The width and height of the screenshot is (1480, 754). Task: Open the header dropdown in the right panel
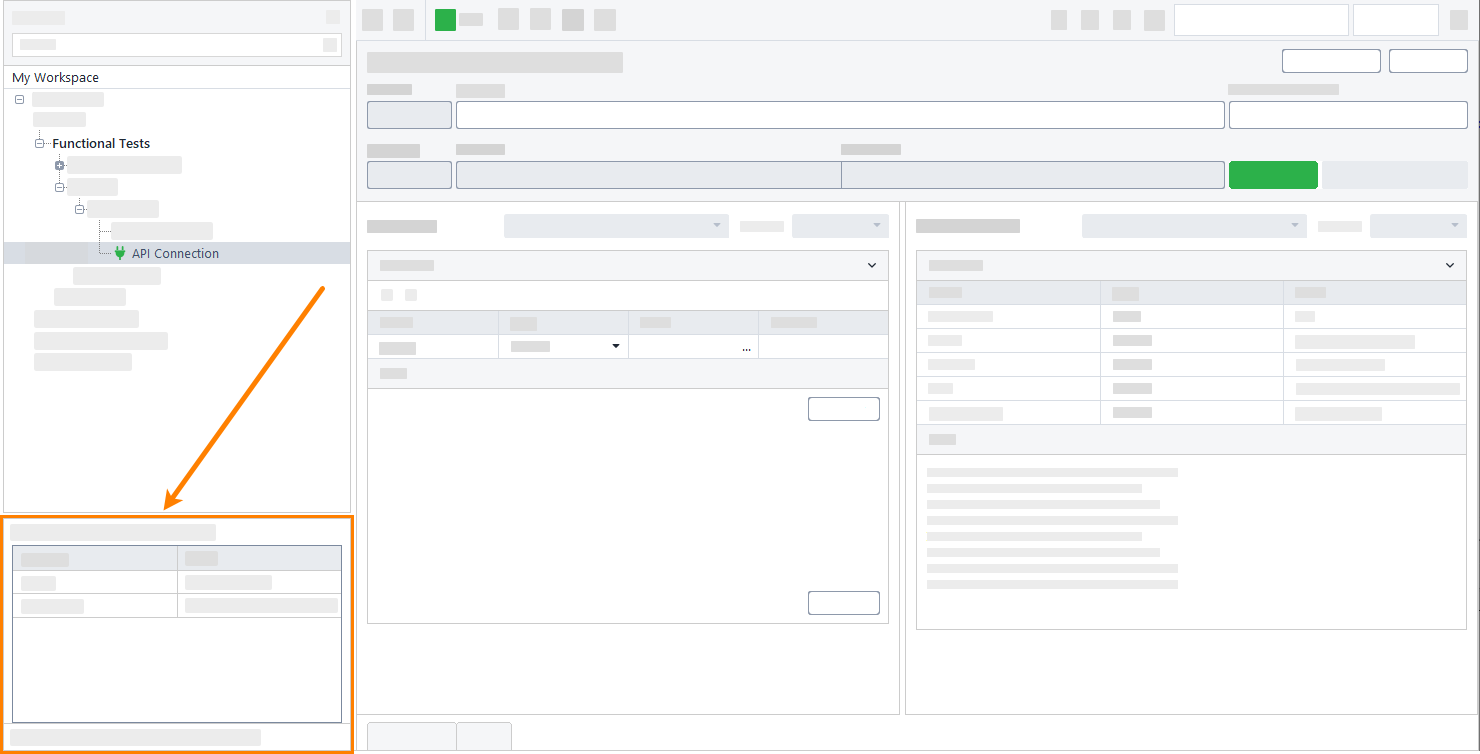pyautogui.click(x=1449, y=265)
